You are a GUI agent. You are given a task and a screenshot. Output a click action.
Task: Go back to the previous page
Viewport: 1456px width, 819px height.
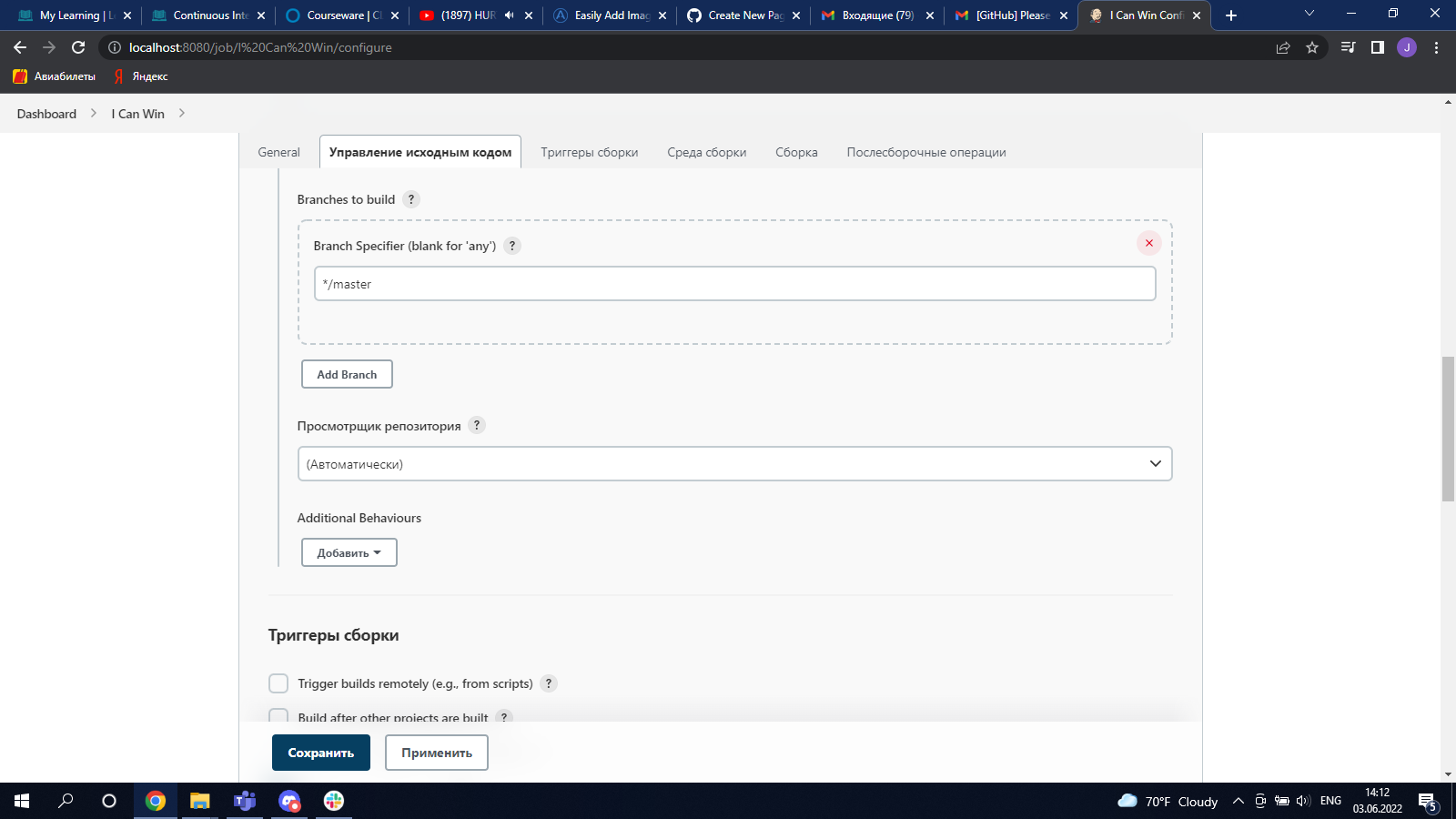[20, 47]
